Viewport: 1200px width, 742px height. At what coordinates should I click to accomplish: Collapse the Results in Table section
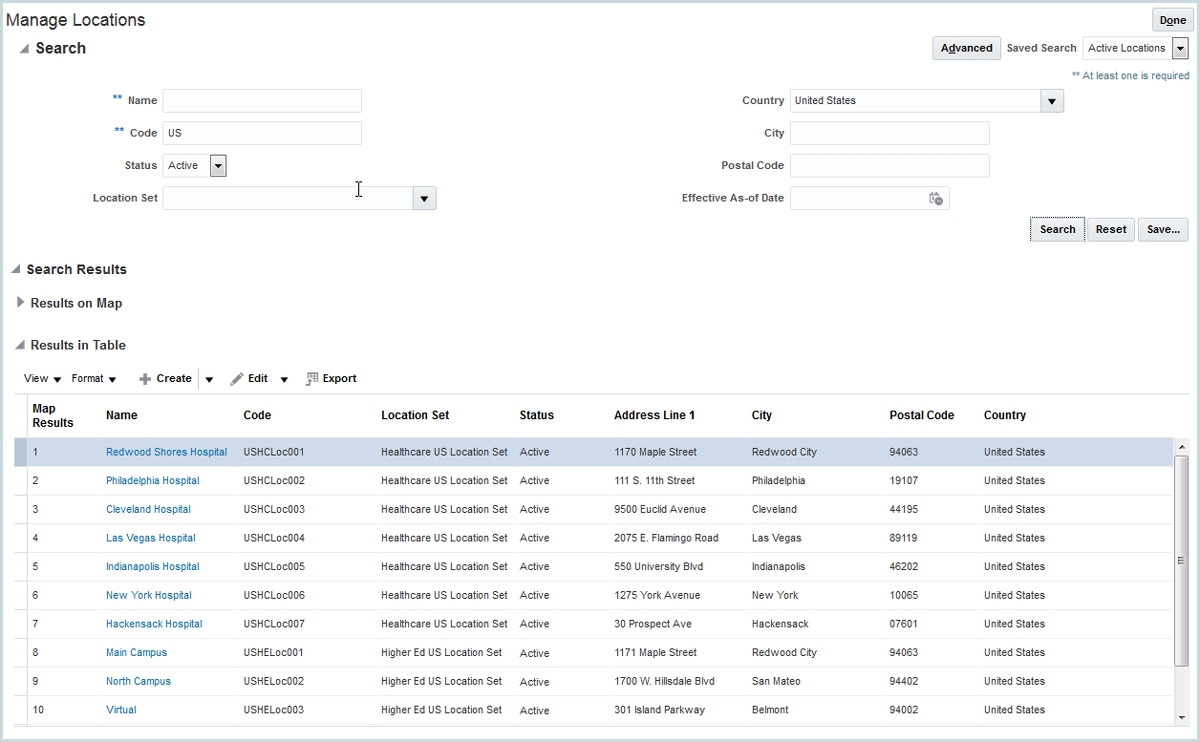tap(21, 345)
